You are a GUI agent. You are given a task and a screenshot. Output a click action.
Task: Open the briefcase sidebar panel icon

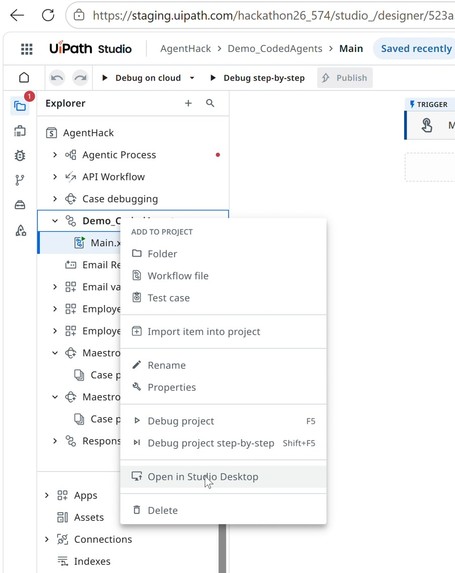click(20, 131)
